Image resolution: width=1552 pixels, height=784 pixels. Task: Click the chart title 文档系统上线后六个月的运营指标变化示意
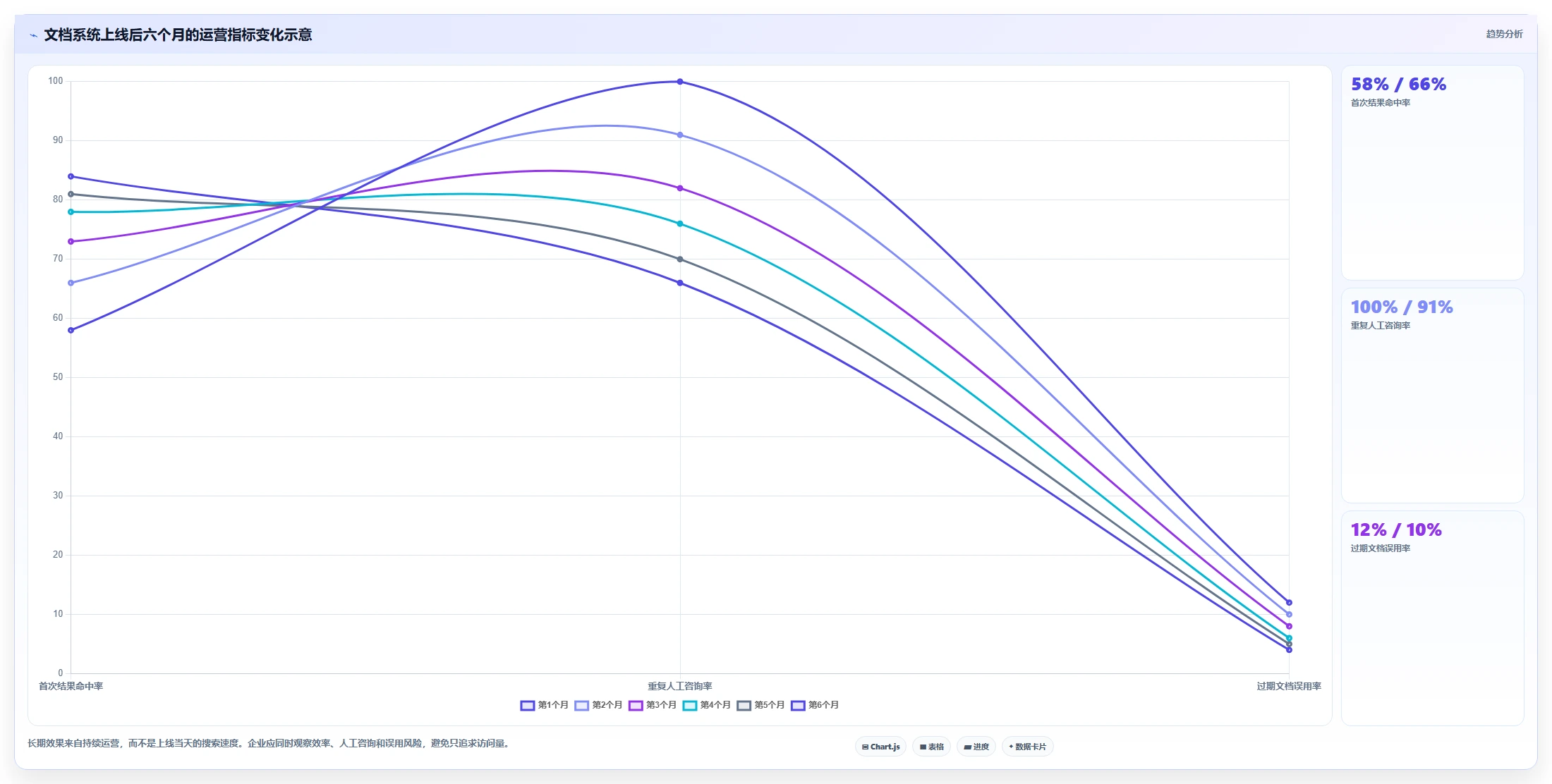tap(178, 35)
